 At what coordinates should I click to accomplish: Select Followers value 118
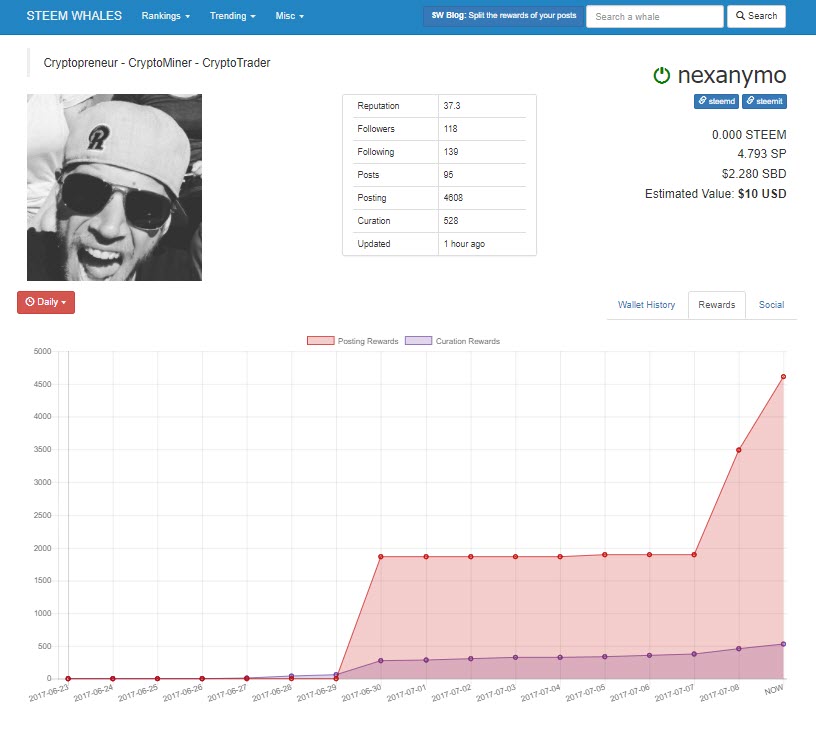(x=450, y=129)
